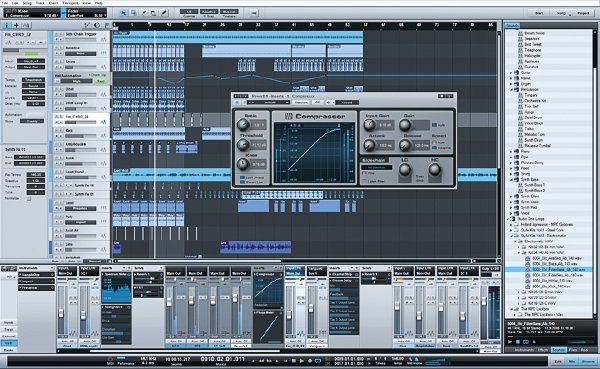Open the Sidechain source selection dropdown
The image size is (600, 369).
[x=377, y=167]
